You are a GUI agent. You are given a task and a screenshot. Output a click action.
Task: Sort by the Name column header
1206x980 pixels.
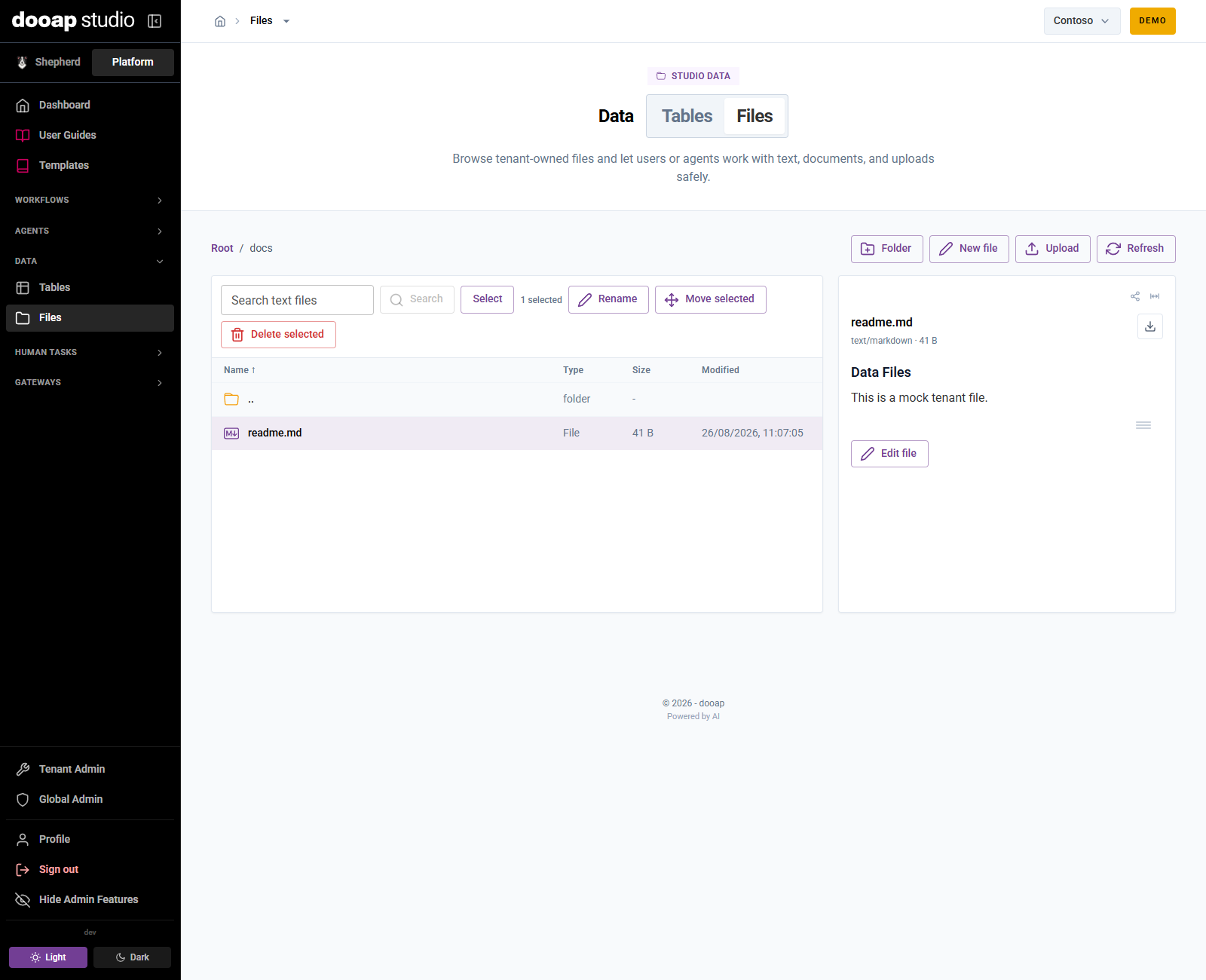(240, 370)
